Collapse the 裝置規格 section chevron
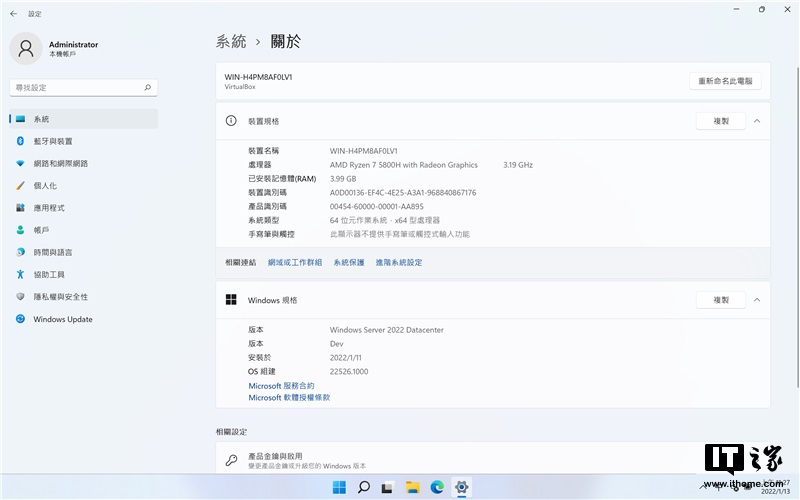Screen dimensions: 800x500 [x=757, y=121]
